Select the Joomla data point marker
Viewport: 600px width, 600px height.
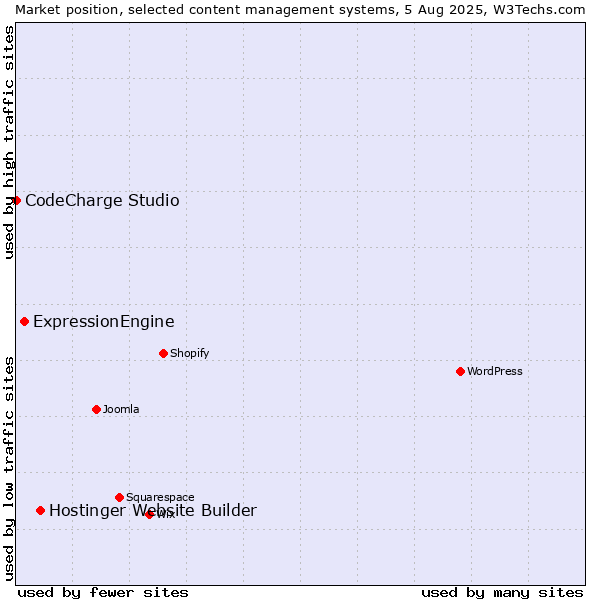(x=96, y=409)
